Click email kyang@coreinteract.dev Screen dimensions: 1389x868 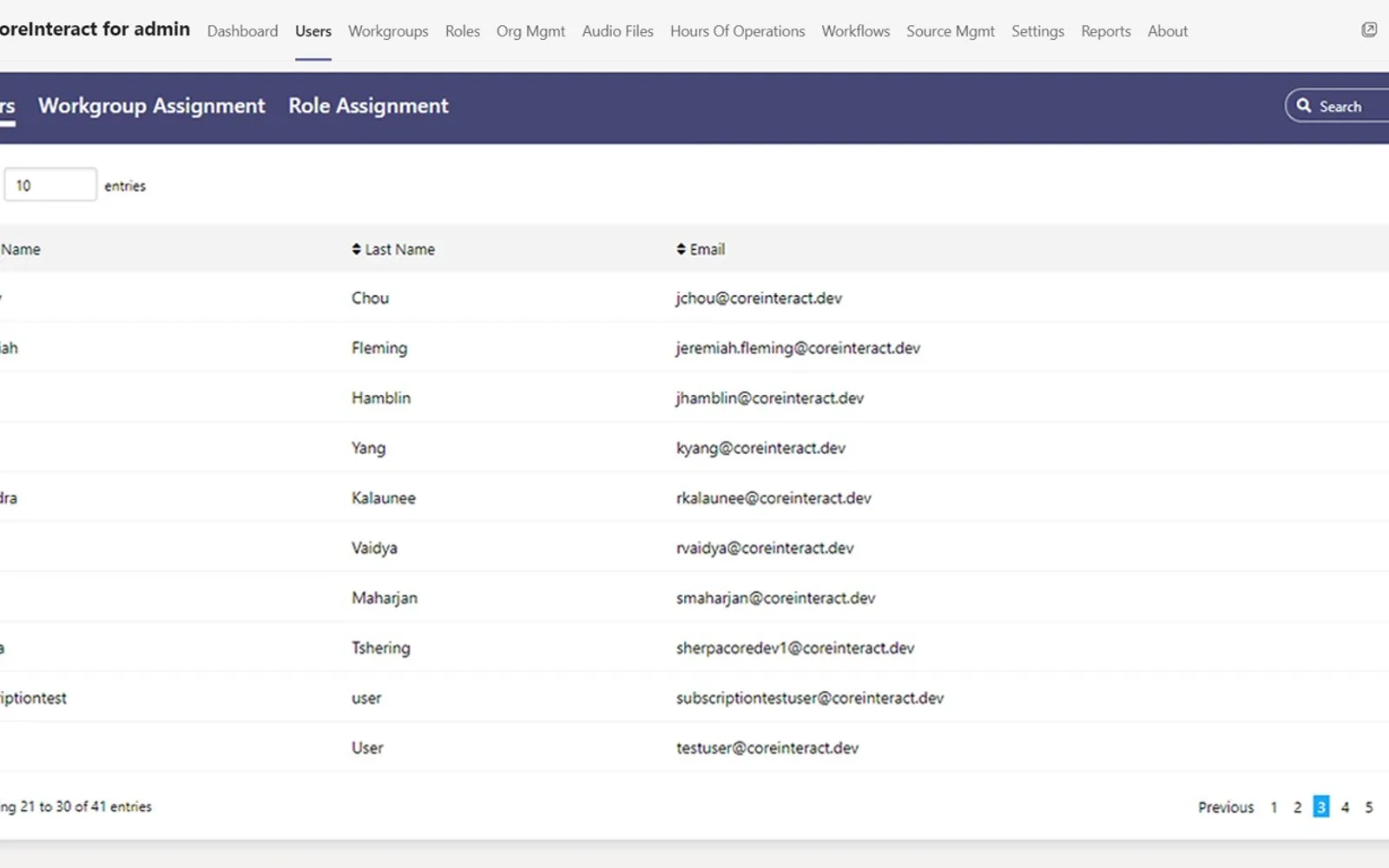click(x=760, y=448)
